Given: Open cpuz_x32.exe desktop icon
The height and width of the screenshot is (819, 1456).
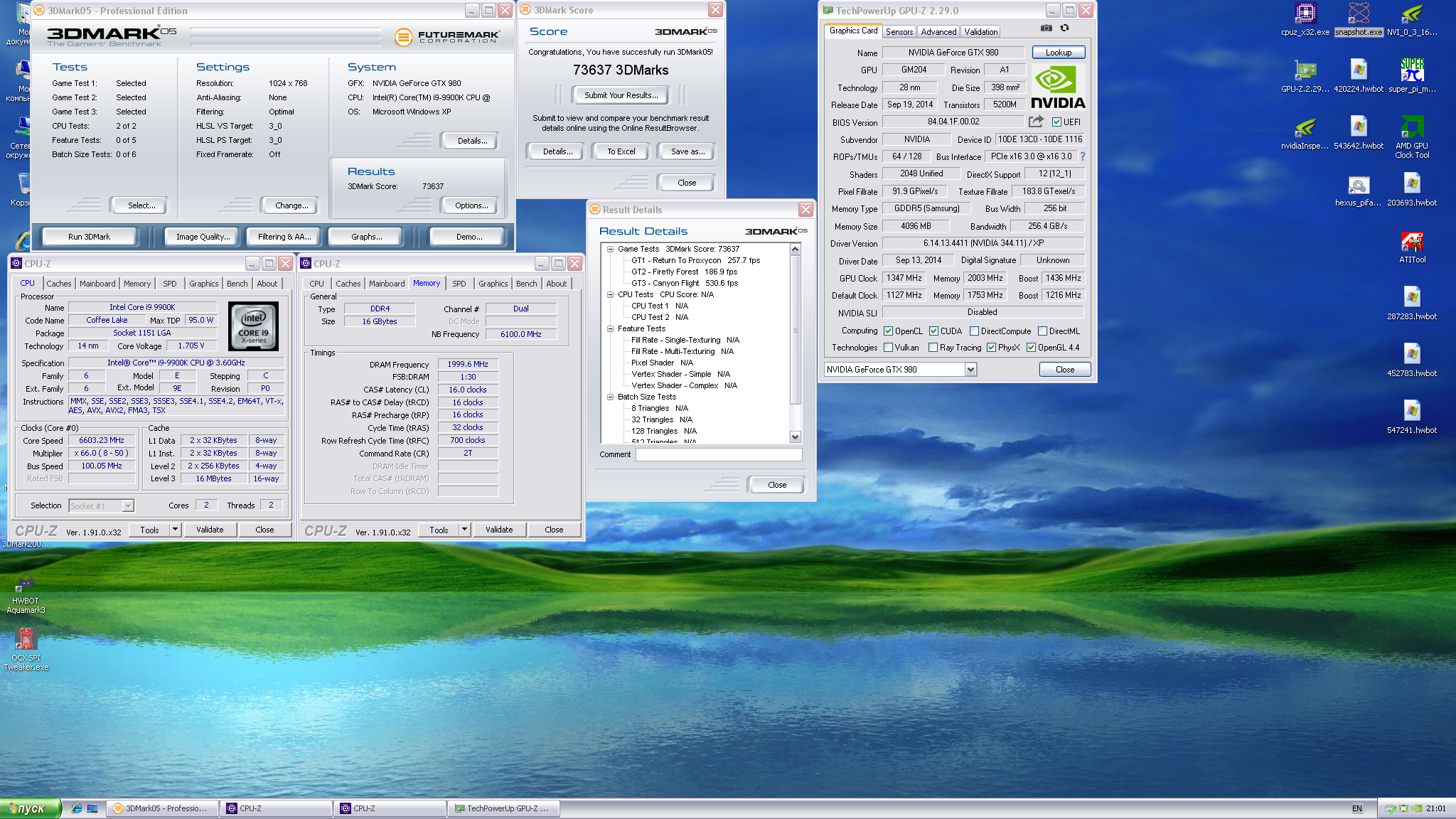Looking at the screenshot, I should [1305, 19].
